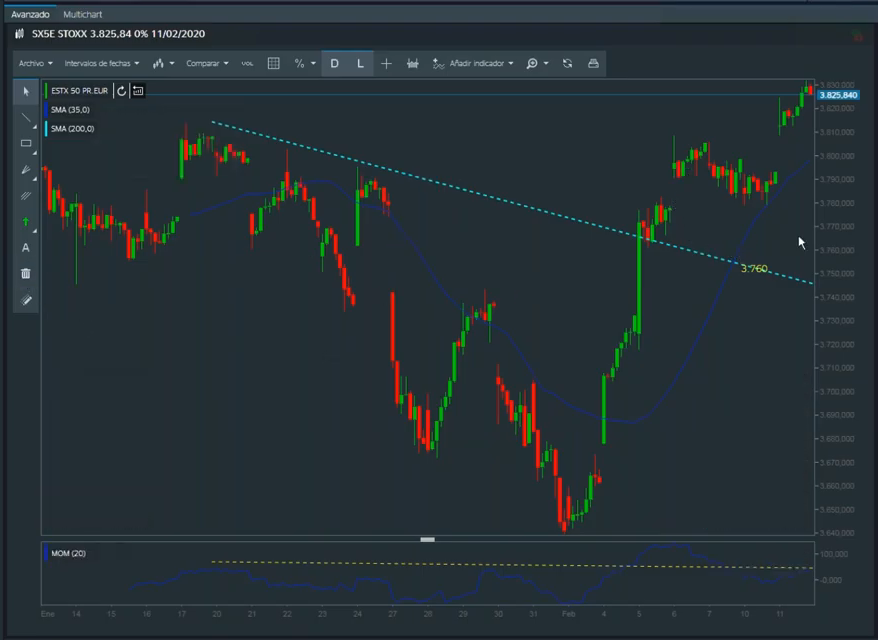This screenshot has width=878, height=640.
Task: Click the trash icon to delete drawings
Action: point(26,273)
